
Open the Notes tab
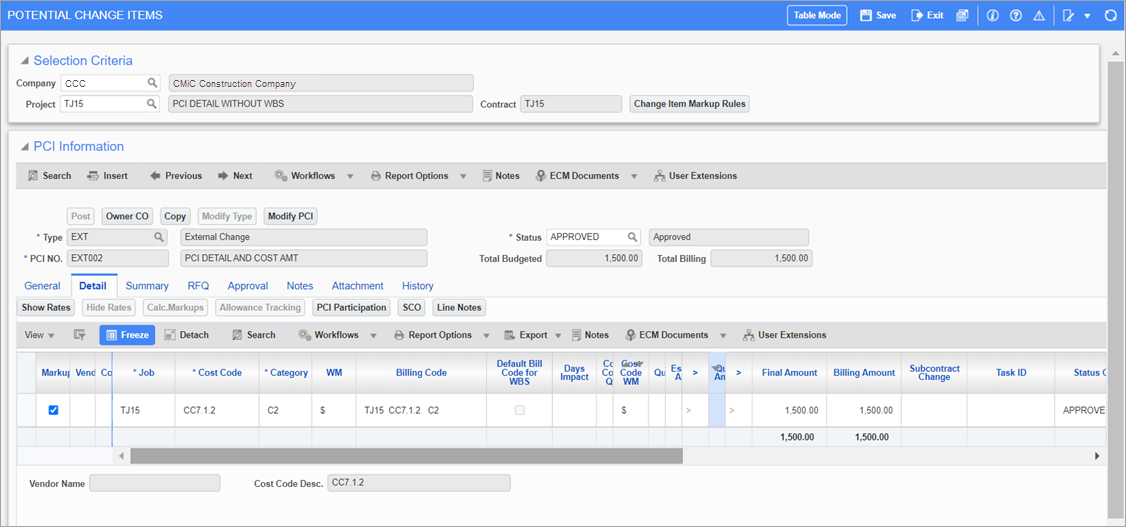pyautogui.click(x=299, y=286)
